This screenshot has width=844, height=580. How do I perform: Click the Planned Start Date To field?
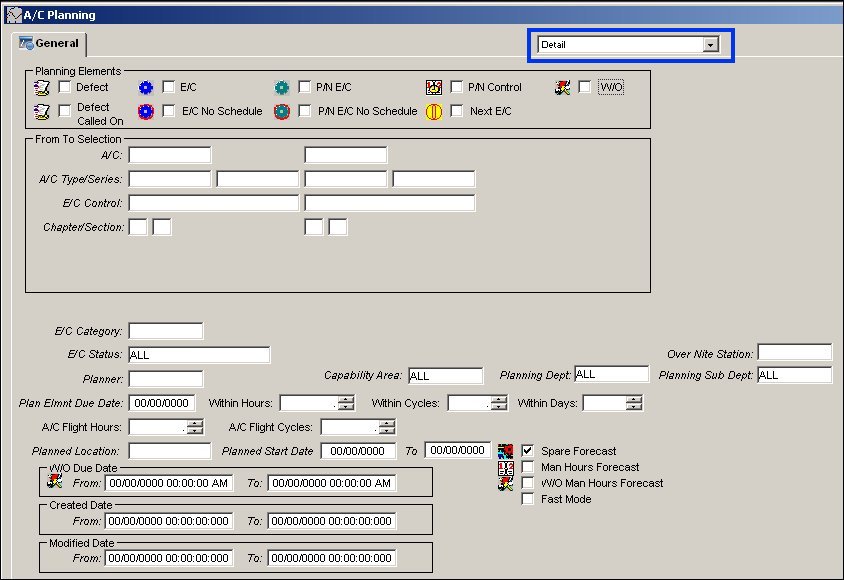458,450
